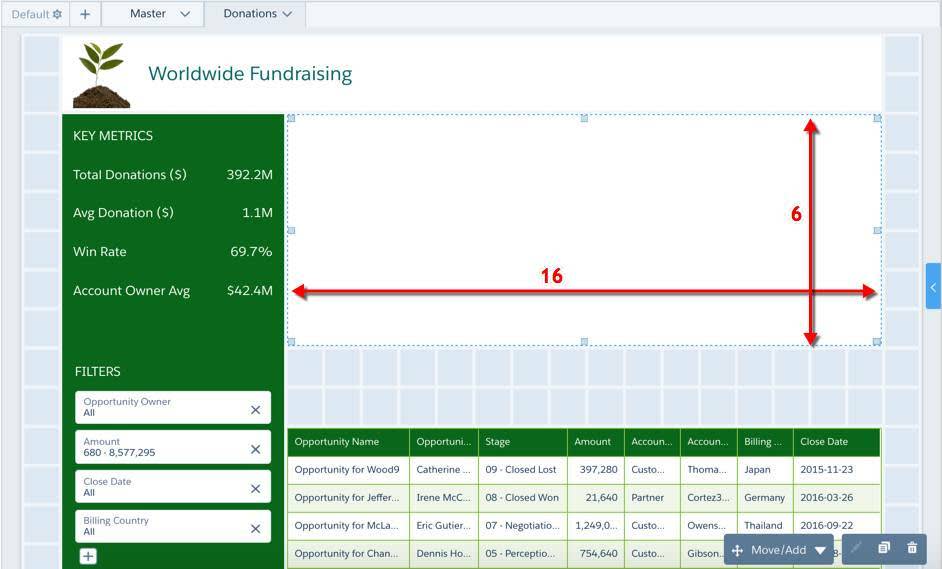Click the 21,640 amount cell
This screenshot has width=942, height=569.
[596, 497]
